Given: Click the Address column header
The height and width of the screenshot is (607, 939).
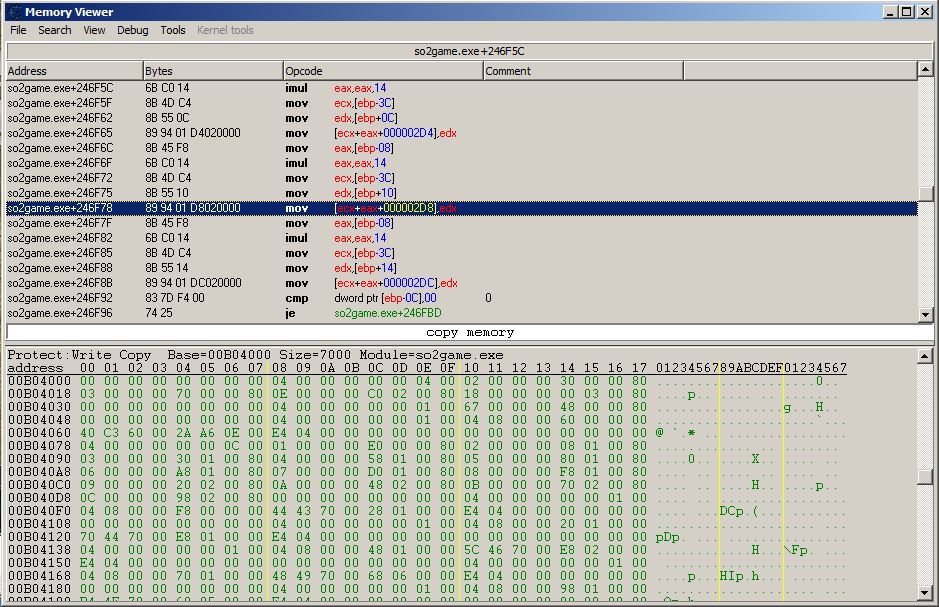Looking at the screenshot, I should [73, 71].
